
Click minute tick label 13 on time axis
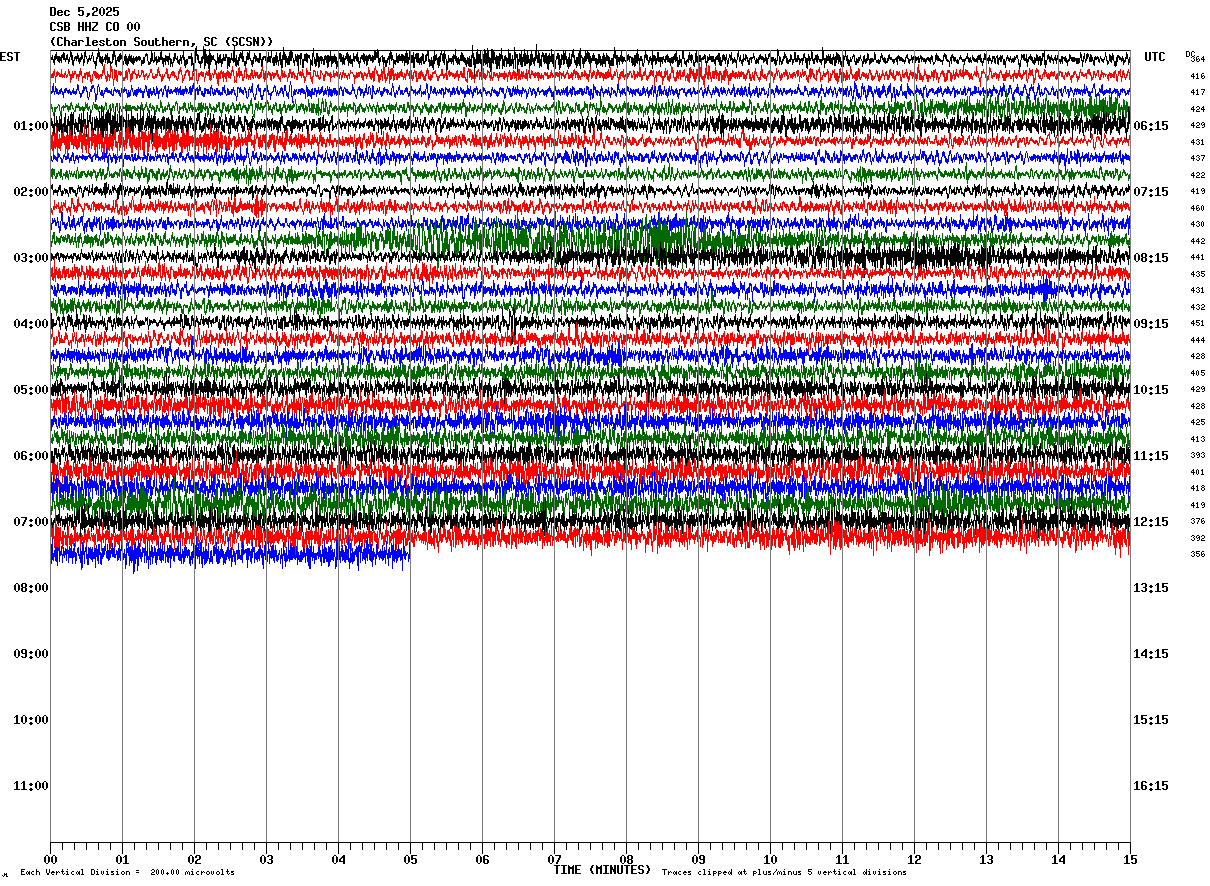coord(986,859)
